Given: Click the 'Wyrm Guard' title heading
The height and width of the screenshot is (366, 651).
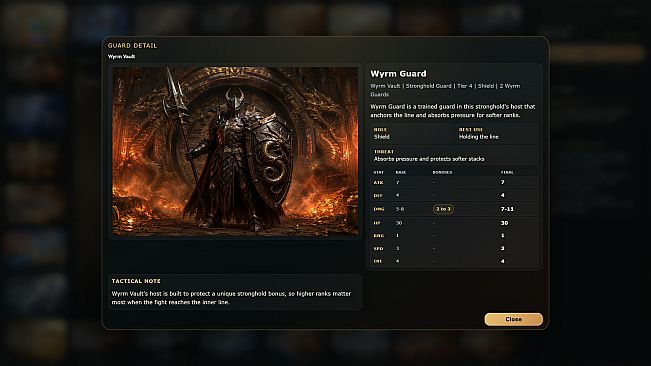Looking at the screenshot, I should (398, 73).
